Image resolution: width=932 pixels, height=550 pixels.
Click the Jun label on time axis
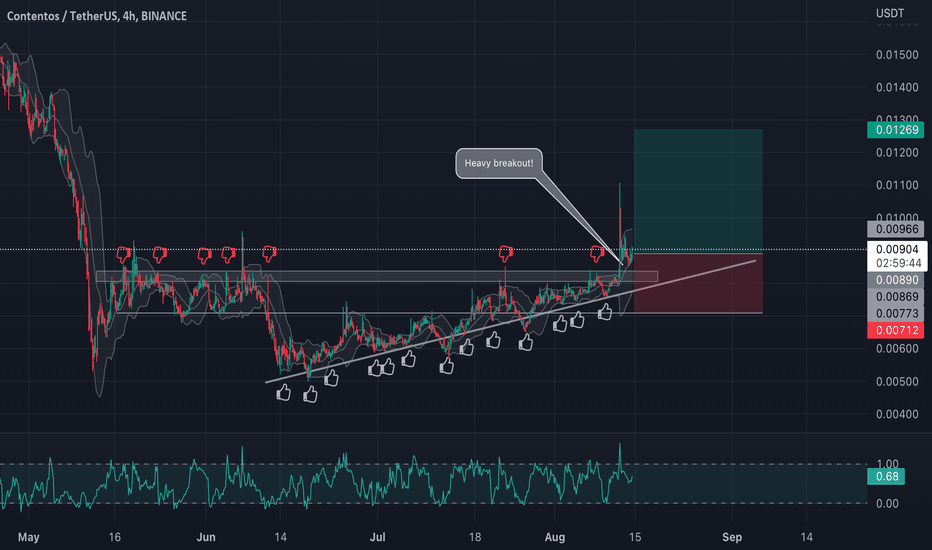pos(206,538)
